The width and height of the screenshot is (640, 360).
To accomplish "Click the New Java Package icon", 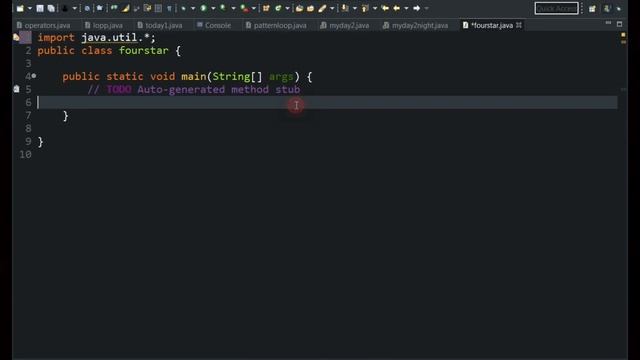I will coord(266,8).
